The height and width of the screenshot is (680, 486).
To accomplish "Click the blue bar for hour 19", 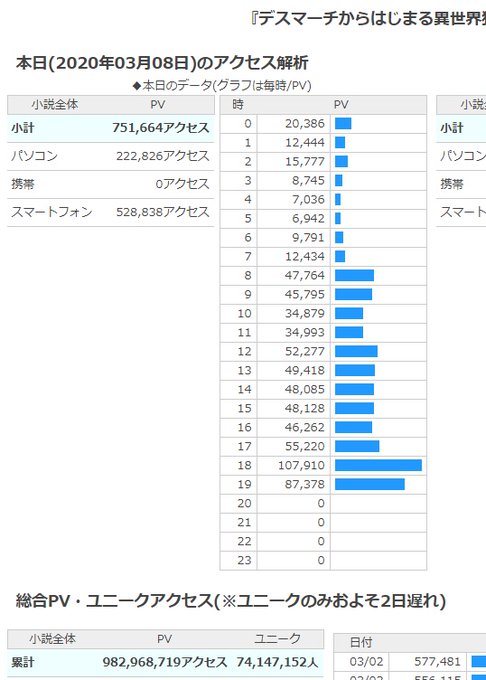I will [370, 484].
